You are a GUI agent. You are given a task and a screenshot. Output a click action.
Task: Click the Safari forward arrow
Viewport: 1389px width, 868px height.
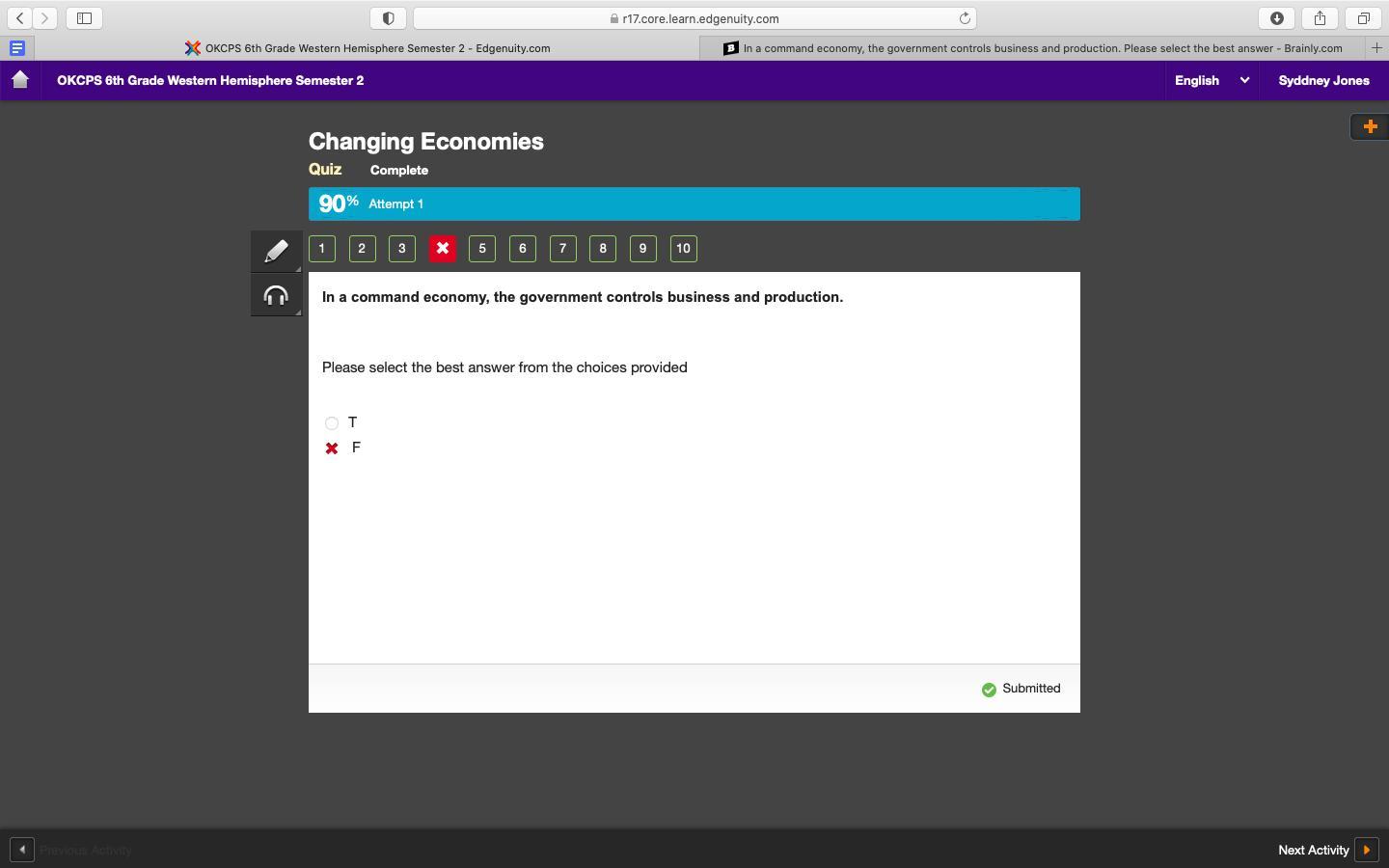tap(44, 18)
